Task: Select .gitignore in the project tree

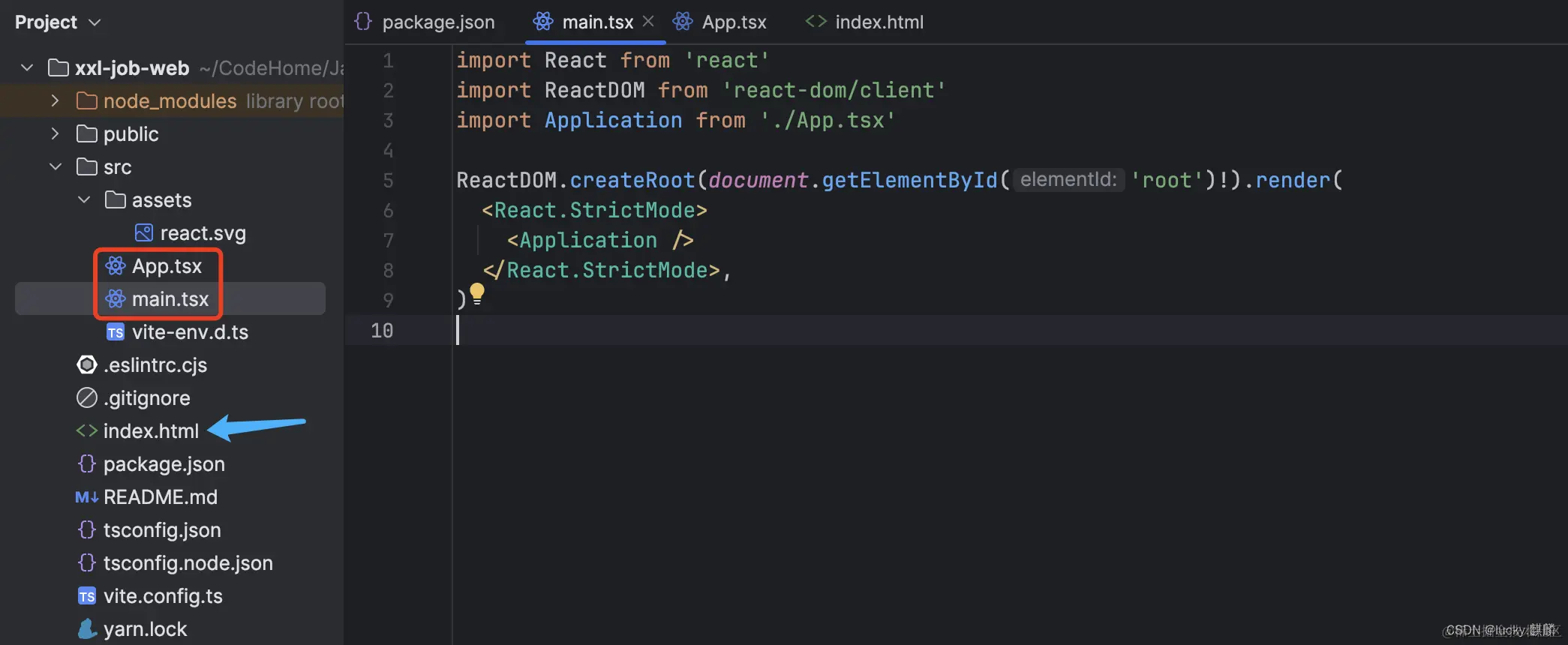Action: pyautogui.click(x=147, y=398)
